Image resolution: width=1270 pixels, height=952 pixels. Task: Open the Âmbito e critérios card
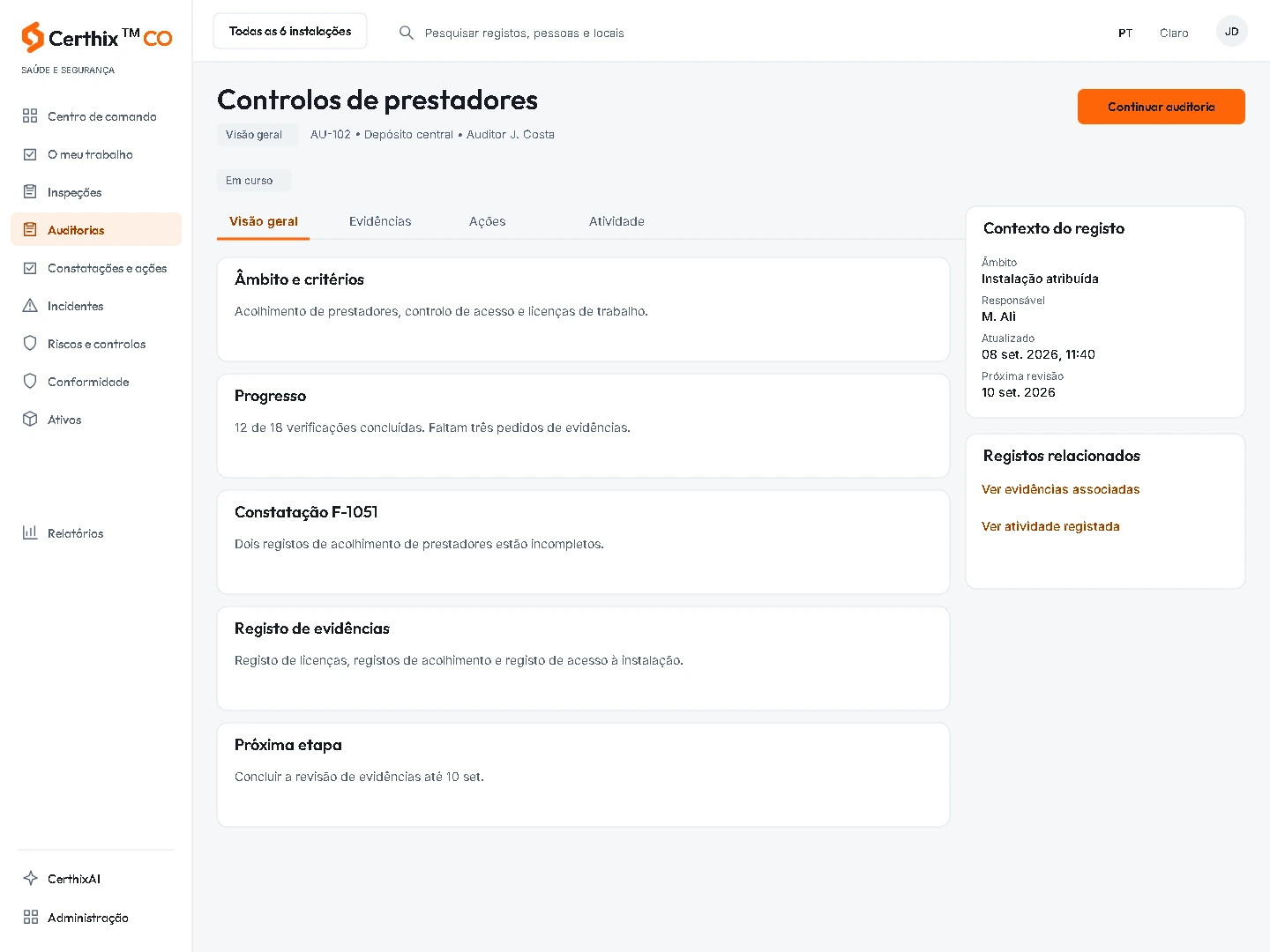583,309
